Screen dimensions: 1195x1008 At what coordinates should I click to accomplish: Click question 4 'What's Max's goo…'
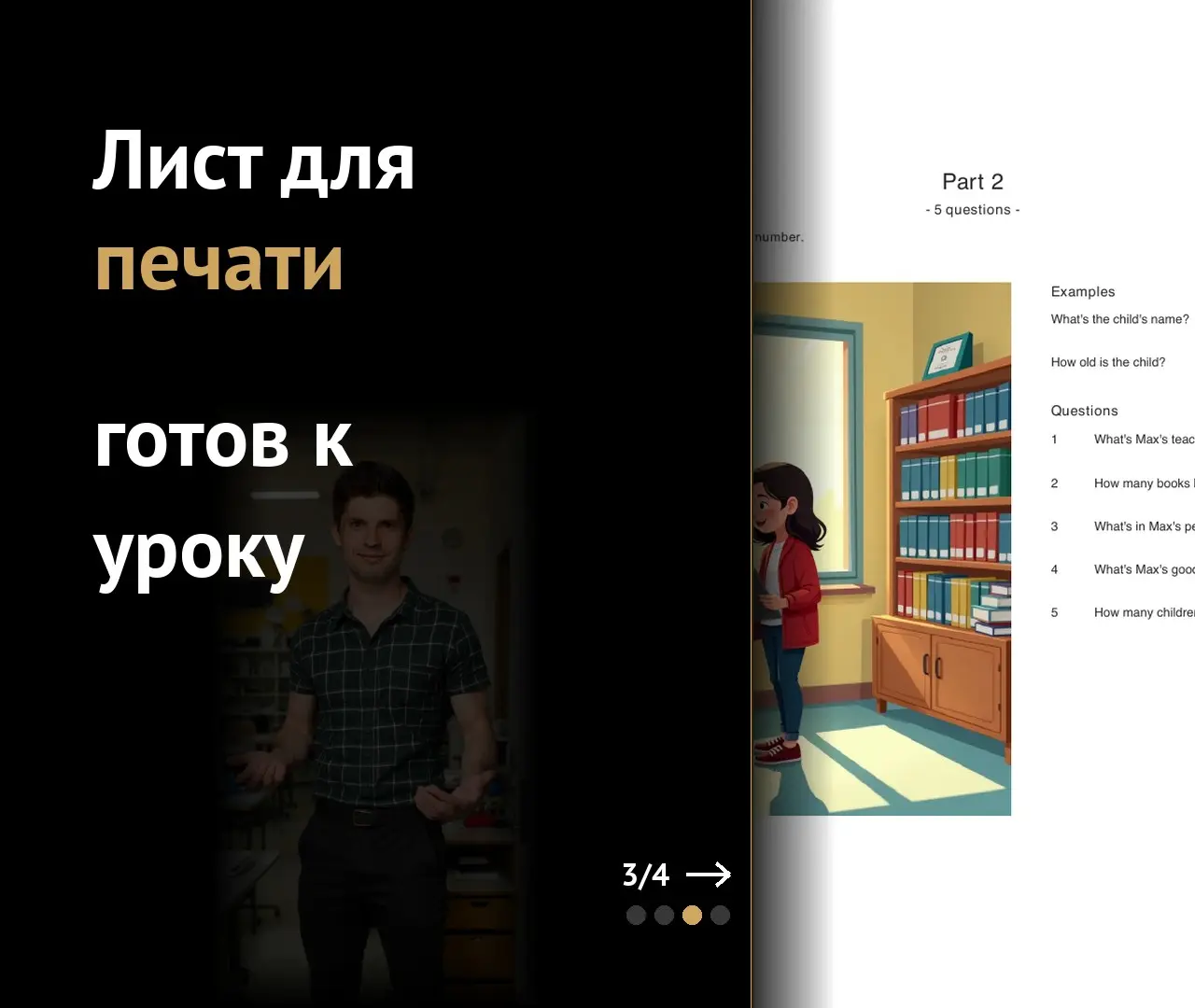1145,569
